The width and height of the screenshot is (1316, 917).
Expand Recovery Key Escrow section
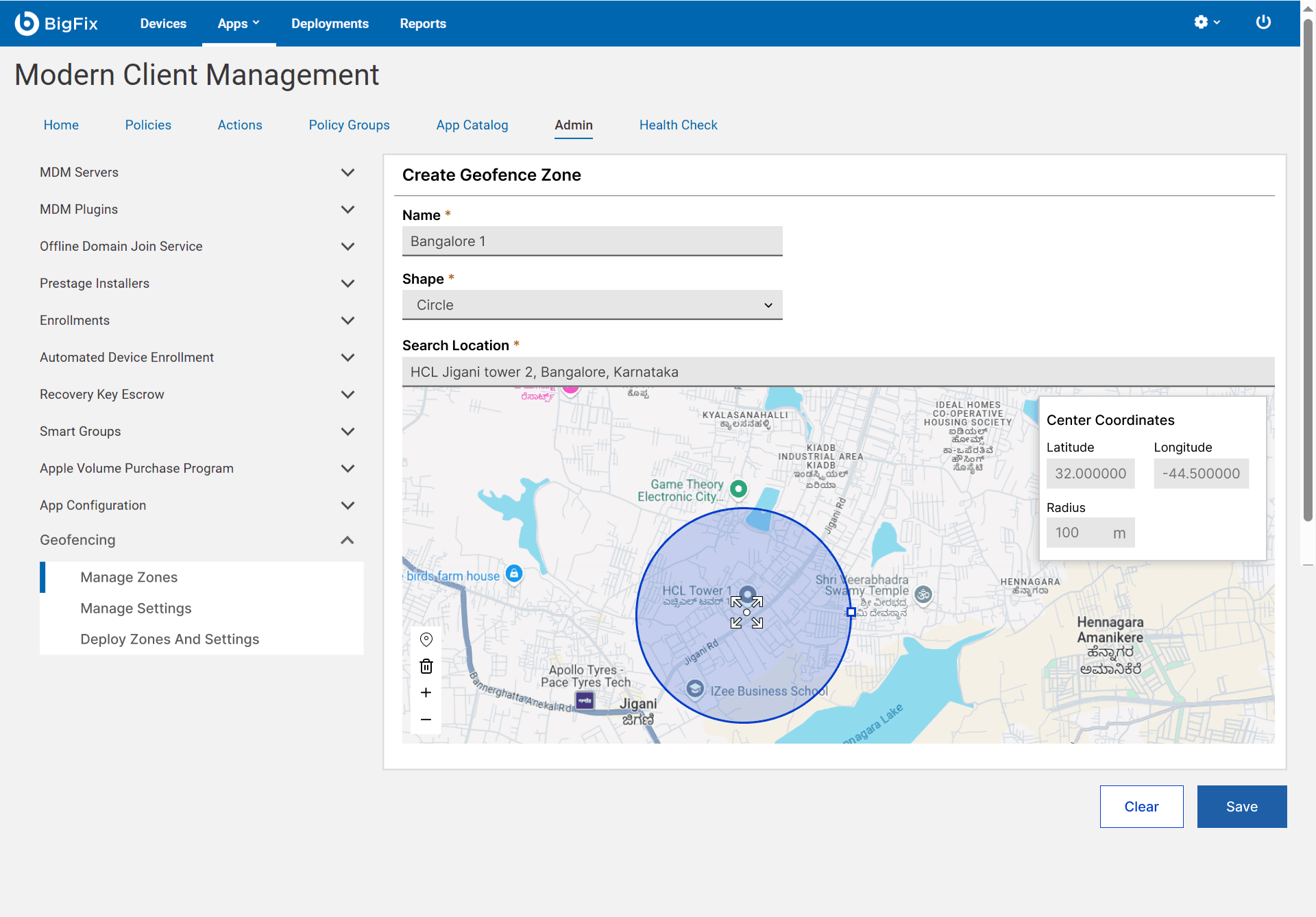pos(348,394)
